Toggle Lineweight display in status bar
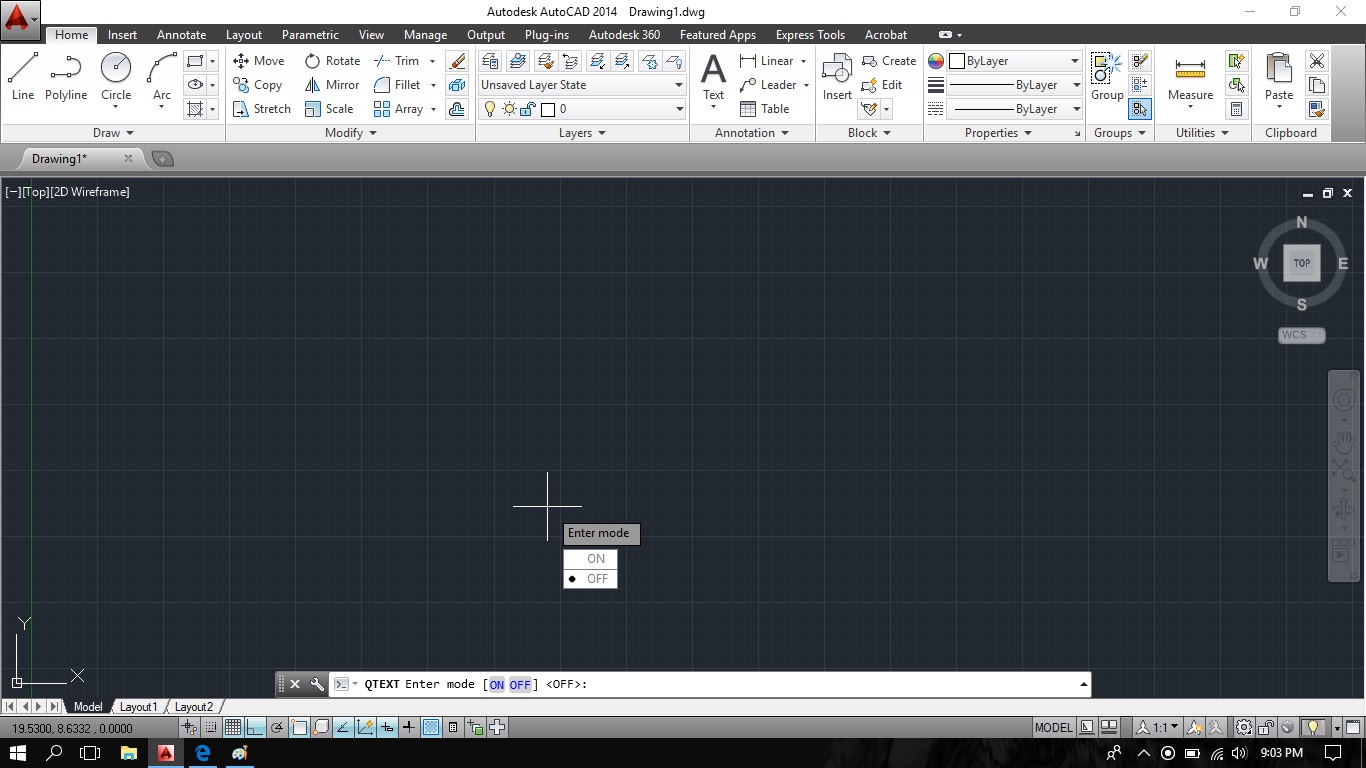Viewport: 1366px width, 768px height. pos(409,728)
